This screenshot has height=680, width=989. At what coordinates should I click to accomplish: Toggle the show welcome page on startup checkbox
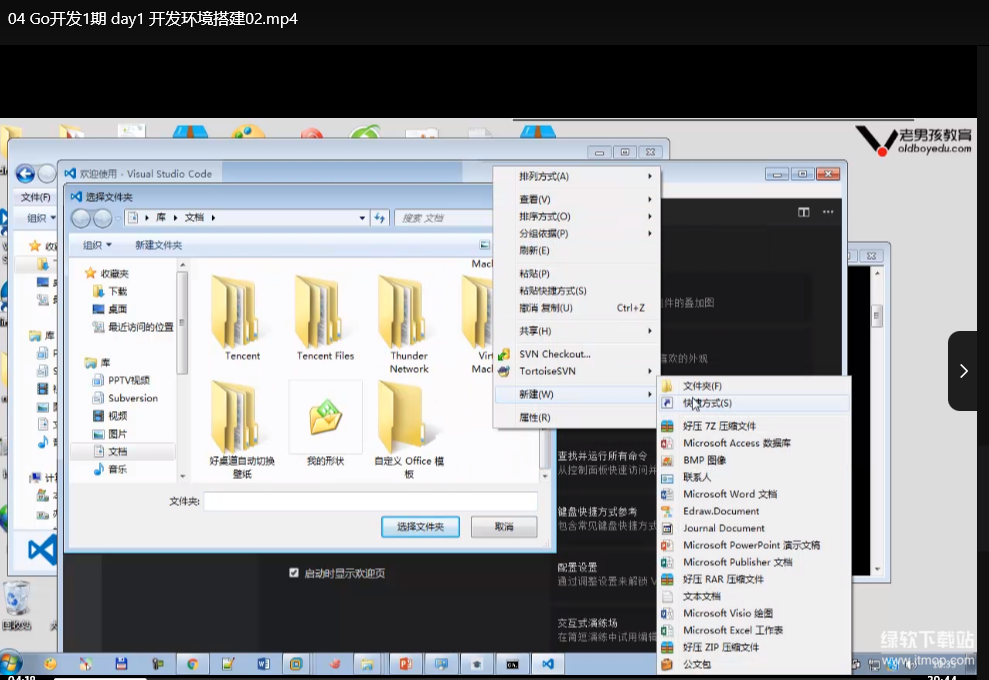pyautogui.click(x=294, y=573)
